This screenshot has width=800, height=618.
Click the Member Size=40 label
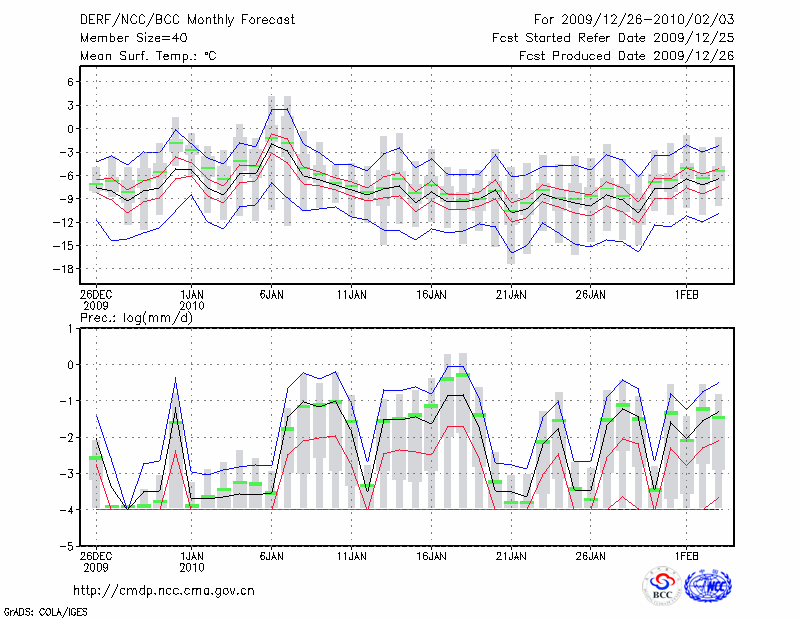pos(126,37)
